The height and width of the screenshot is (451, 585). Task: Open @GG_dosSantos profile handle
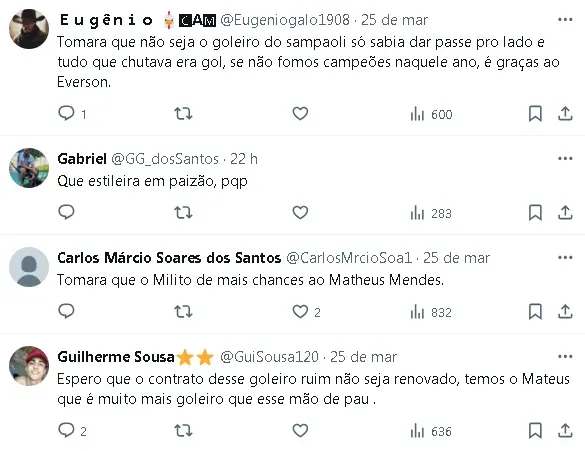[165, 159]
